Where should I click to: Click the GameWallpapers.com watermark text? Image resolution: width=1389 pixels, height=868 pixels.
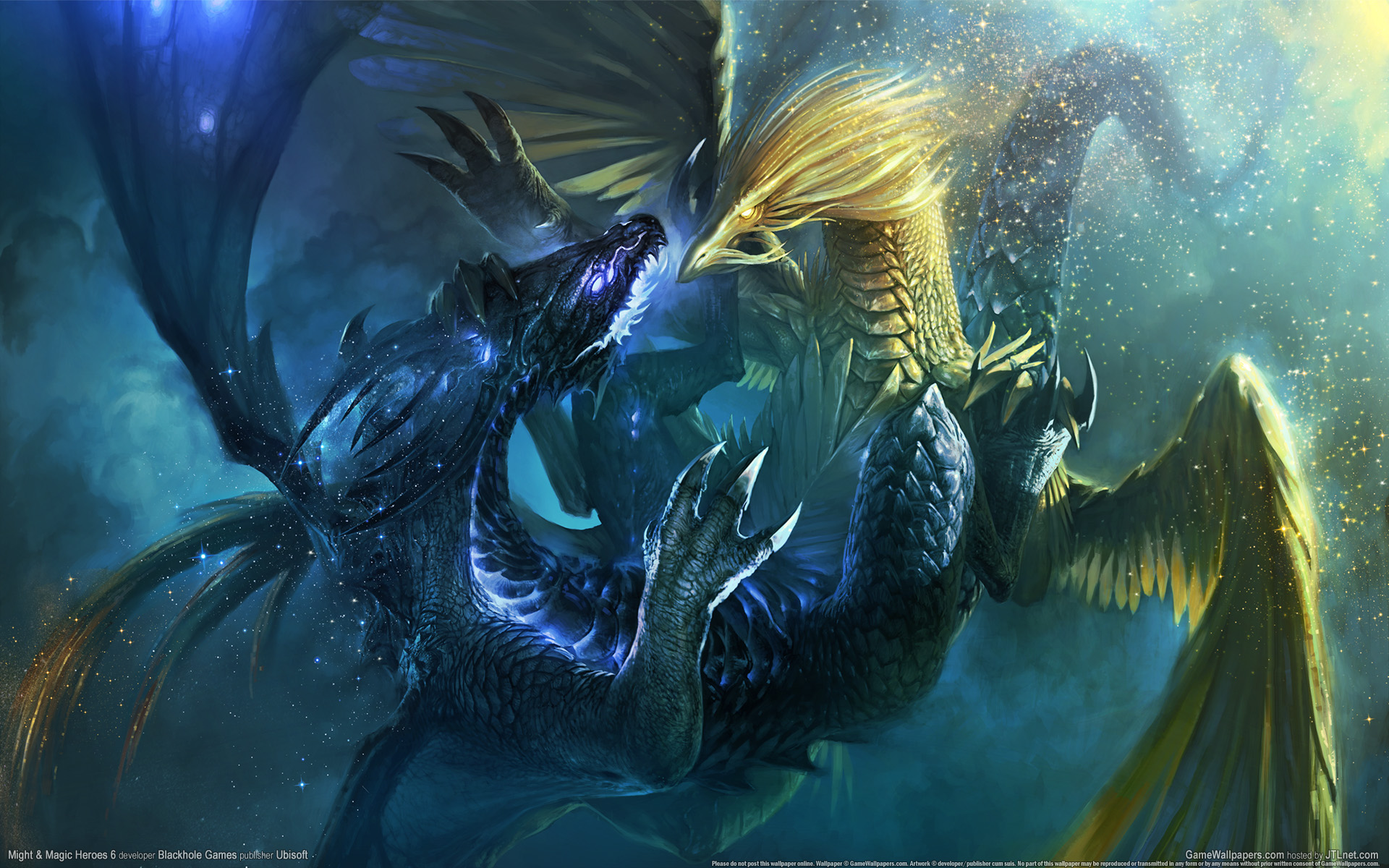[1234, 854]
